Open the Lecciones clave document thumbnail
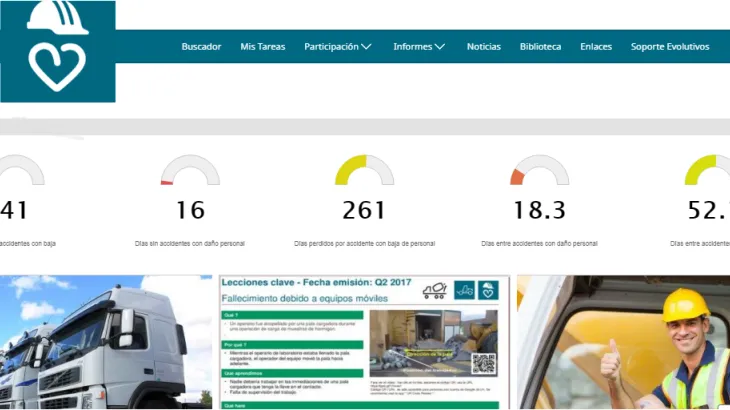 click(x=365, y=342)
